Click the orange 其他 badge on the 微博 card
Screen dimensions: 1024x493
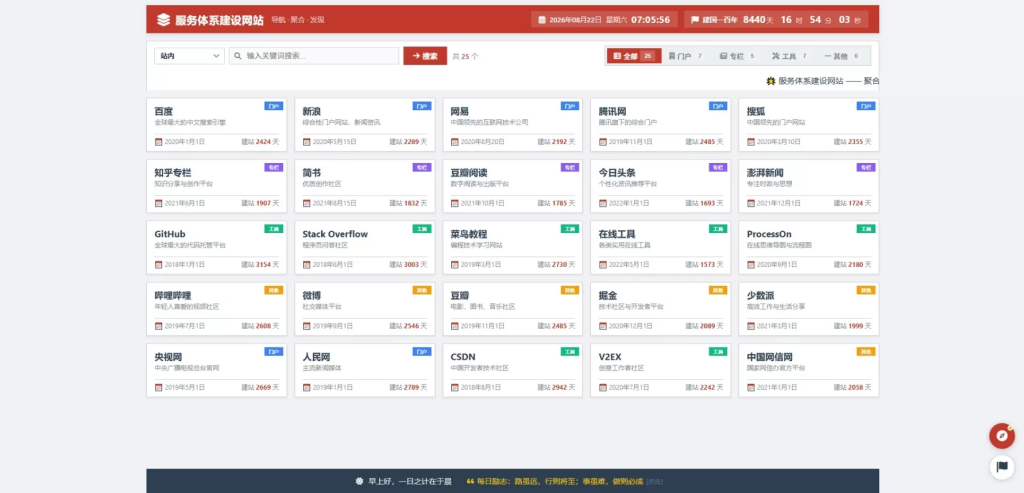point(422,290)
